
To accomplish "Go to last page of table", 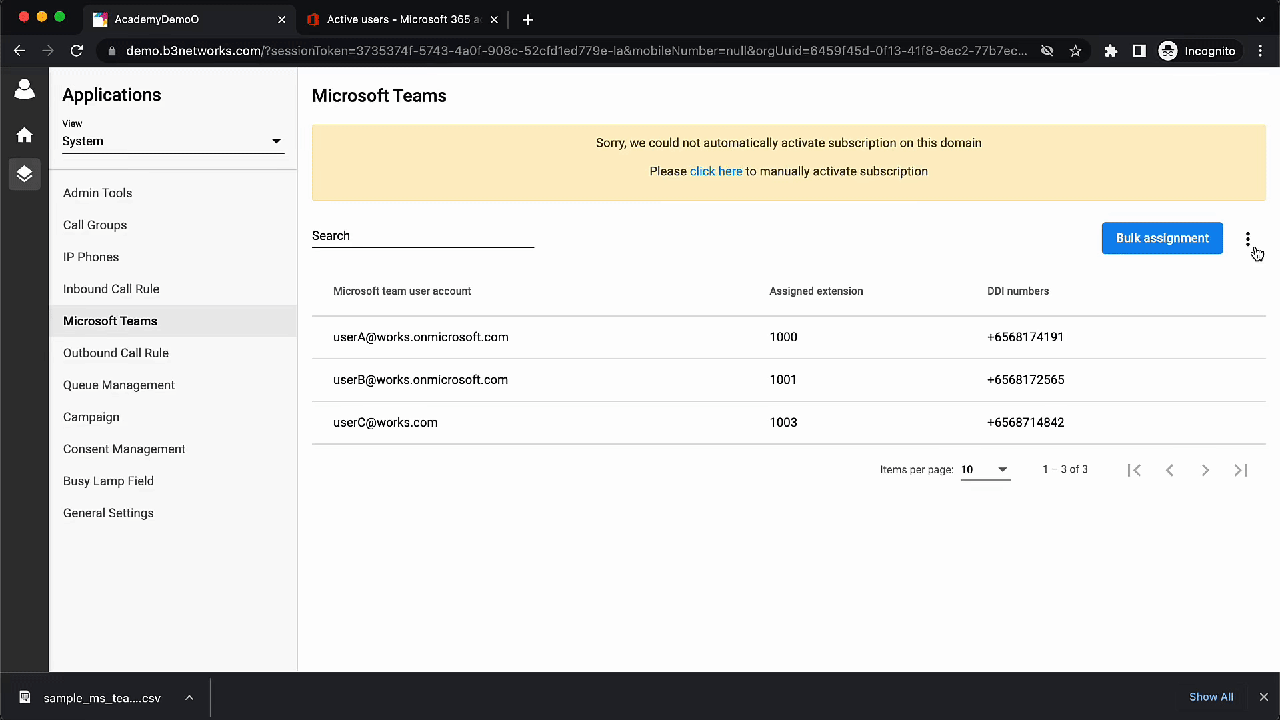I will [1241, 470].
